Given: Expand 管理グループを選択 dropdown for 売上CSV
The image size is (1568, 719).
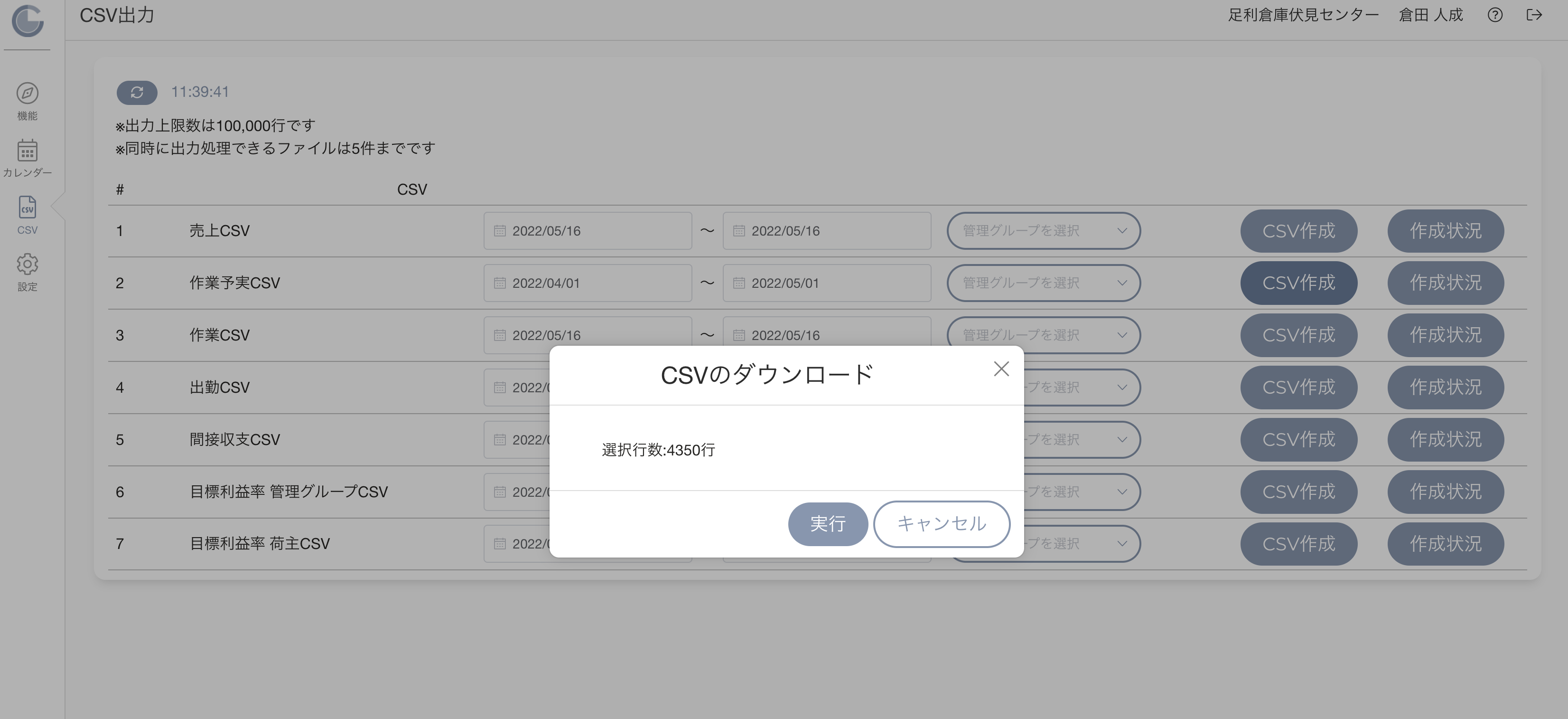Looking at the screenshot, I should point(1043,231).
